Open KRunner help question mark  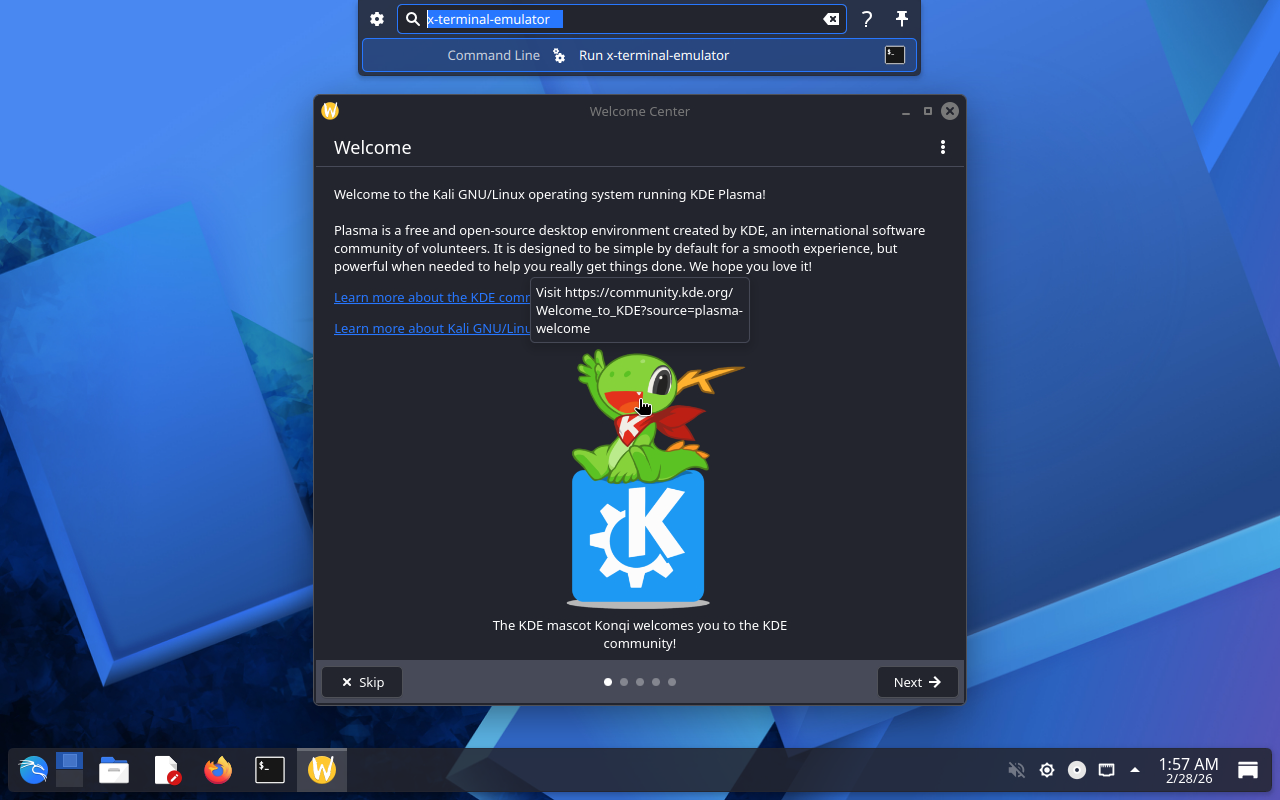(867, 19)
